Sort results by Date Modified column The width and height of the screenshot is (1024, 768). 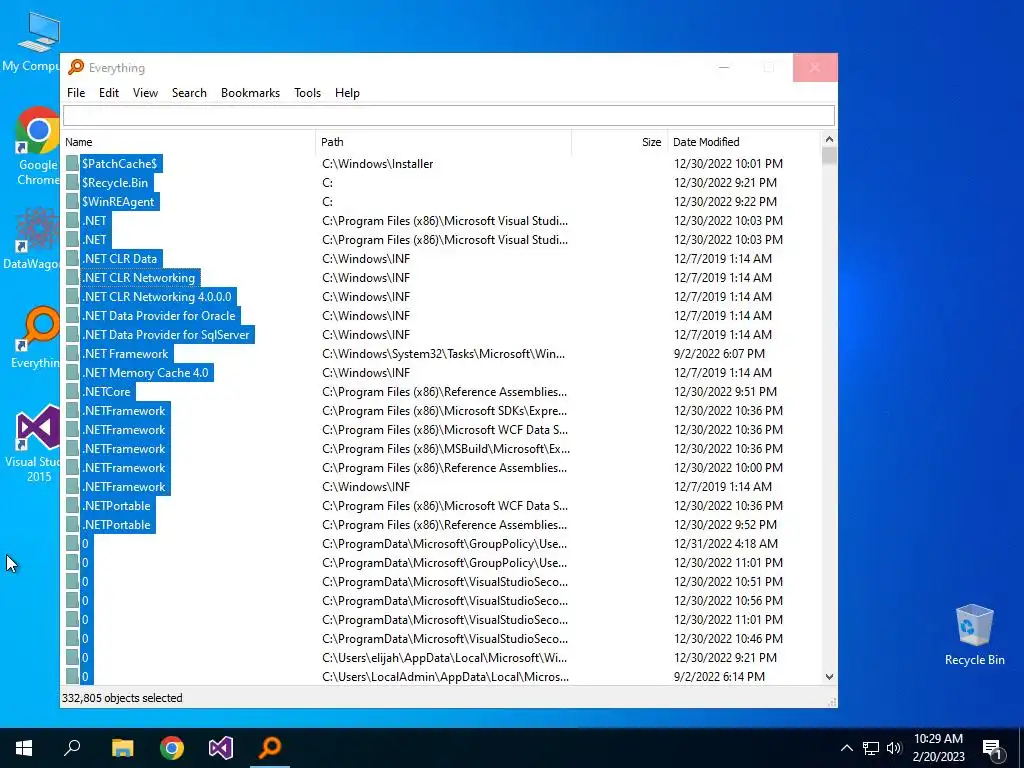click(x=743, y=142)
